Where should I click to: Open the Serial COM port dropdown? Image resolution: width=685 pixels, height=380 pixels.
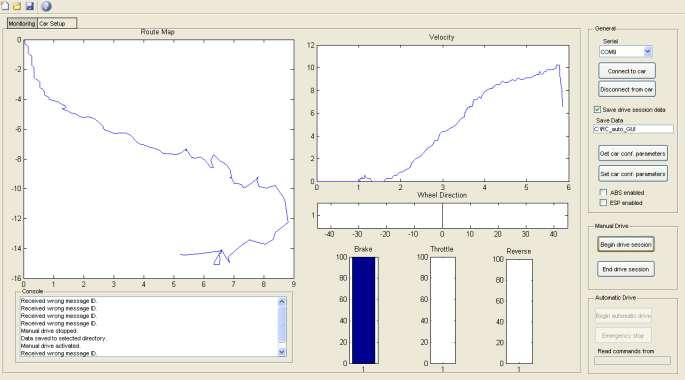coord(647,52)
